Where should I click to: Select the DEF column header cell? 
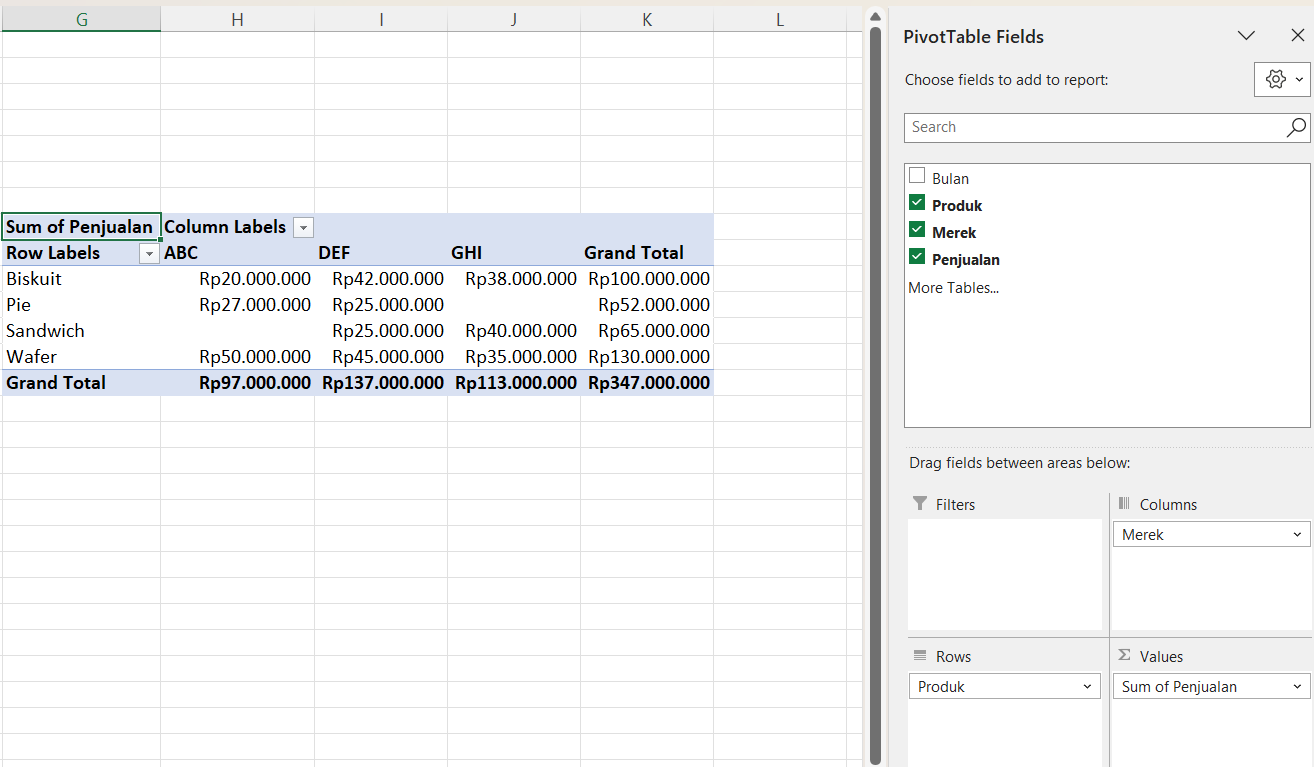tap(381, 253)
